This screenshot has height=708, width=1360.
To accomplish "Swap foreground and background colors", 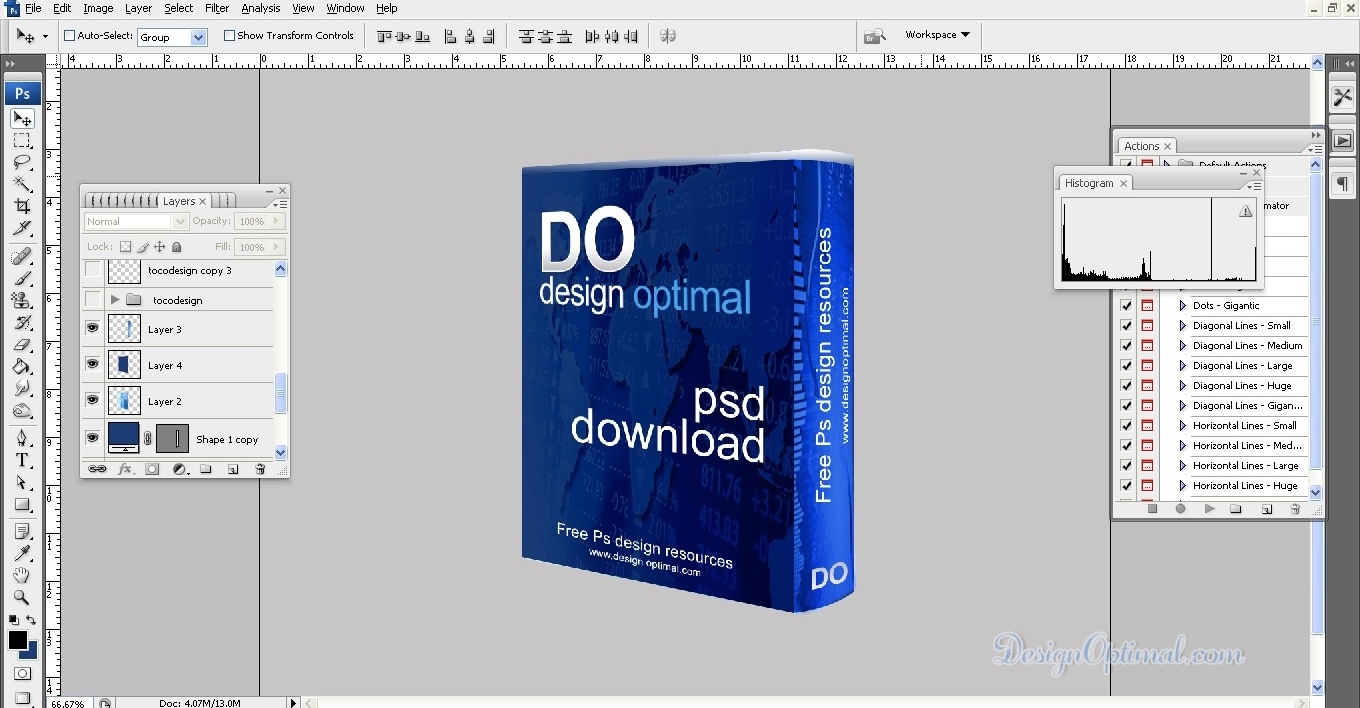I will (31, 620).
